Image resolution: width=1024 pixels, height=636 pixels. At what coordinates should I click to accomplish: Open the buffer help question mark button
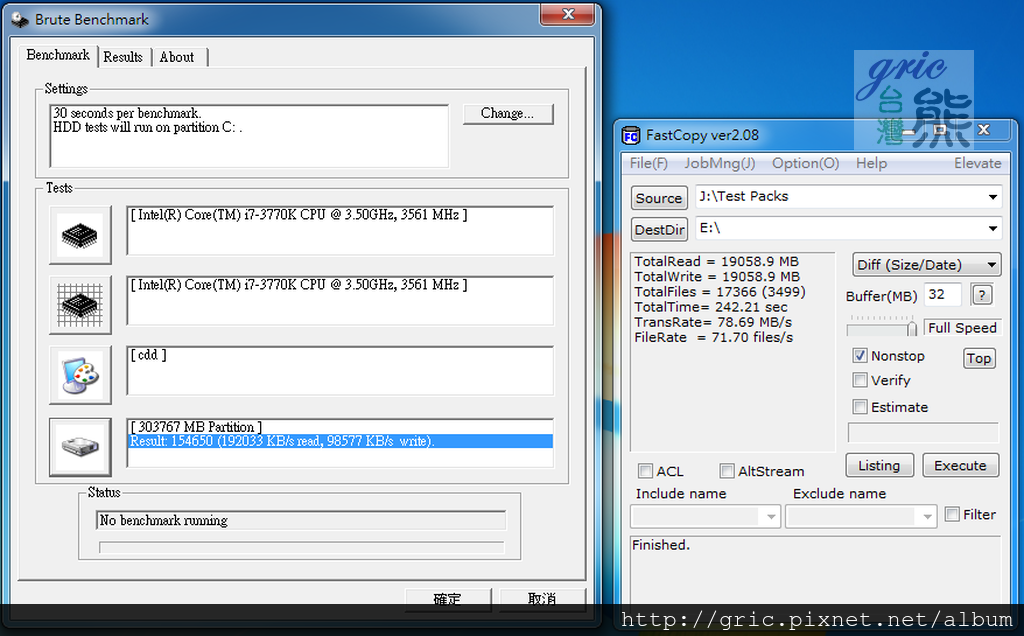point(982,295)
